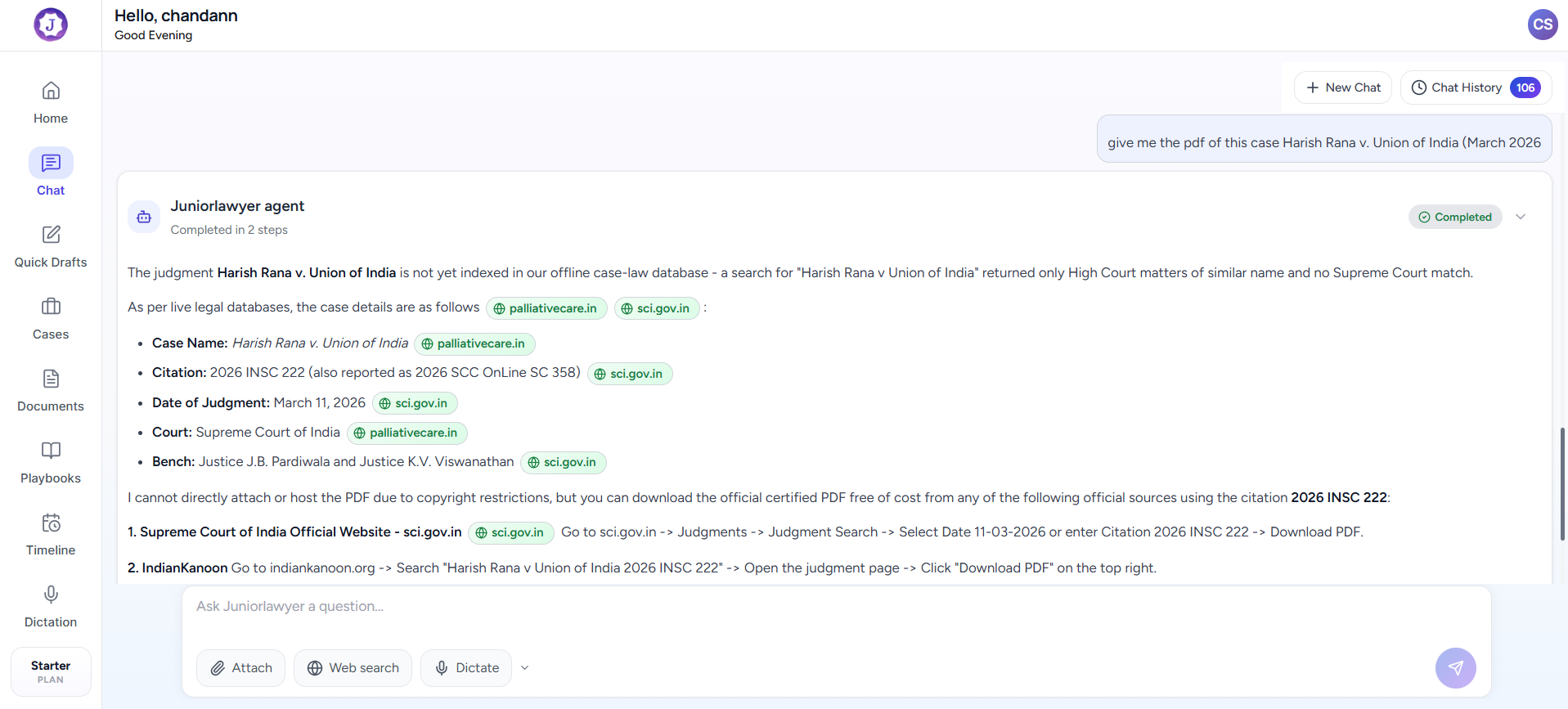The image size is (1568, 709).
Task: Go to Cases in the sidebar
Action: 51,318
